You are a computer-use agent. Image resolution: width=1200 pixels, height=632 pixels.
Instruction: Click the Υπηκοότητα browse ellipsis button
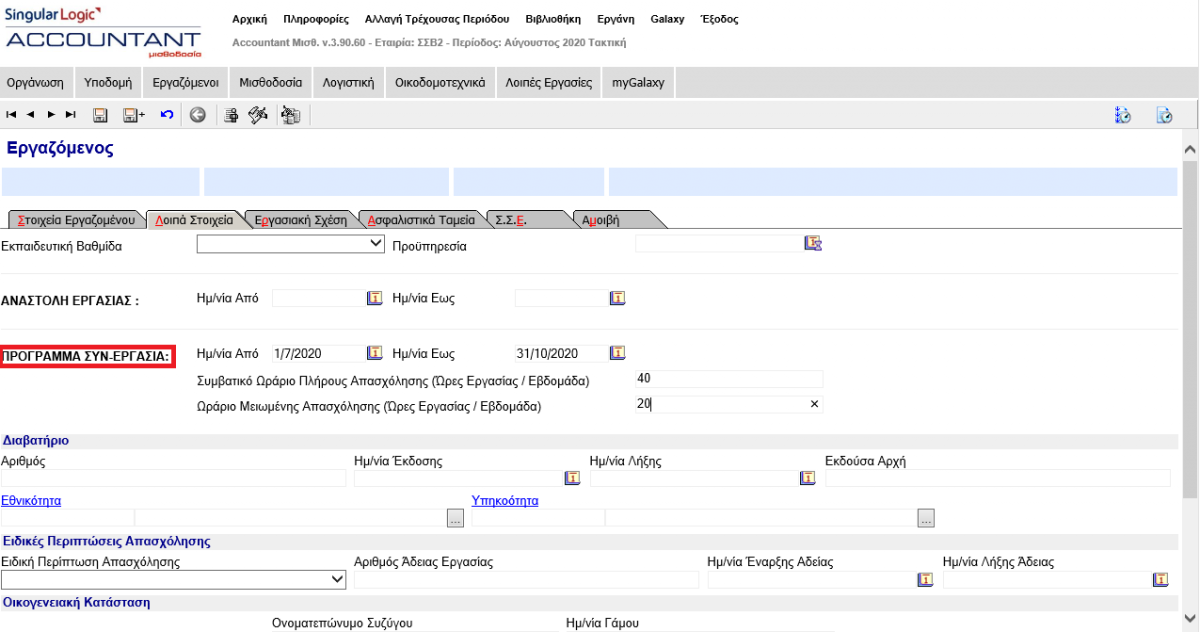click(926, 518)
